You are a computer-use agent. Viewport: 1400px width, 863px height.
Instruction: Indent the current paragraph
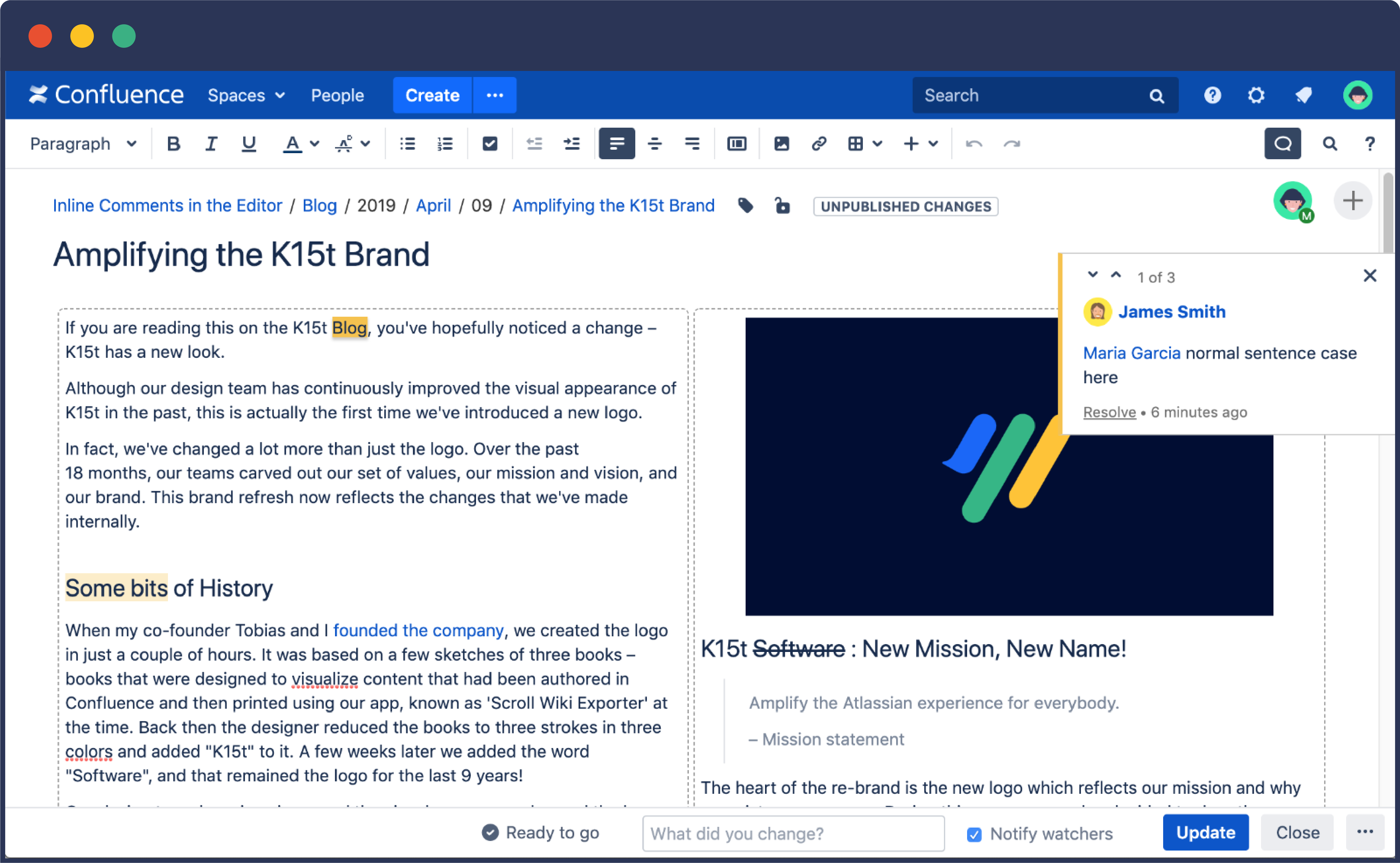572,144
